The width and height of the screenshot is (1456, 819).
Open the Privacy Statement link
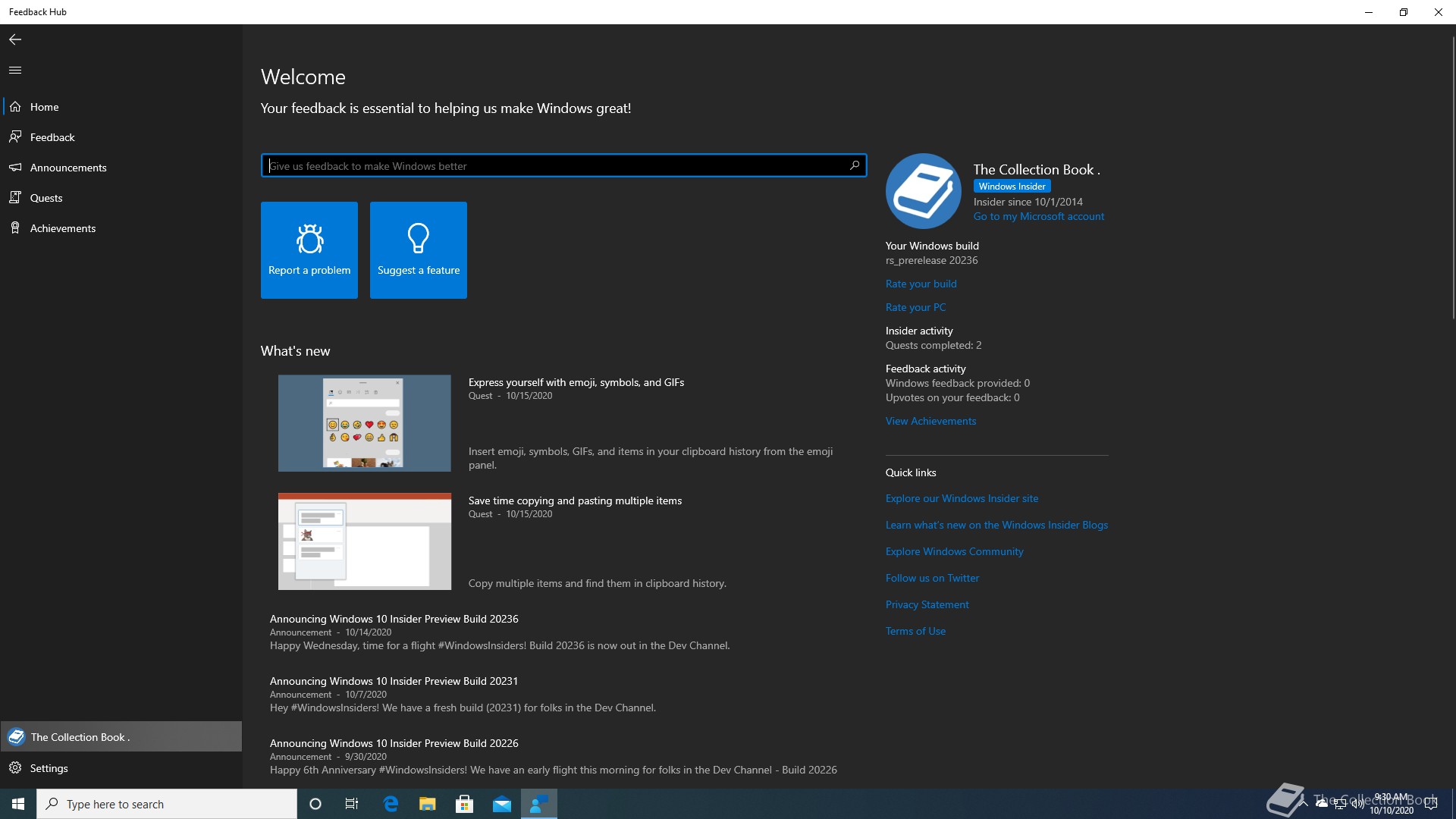[927, 604]
